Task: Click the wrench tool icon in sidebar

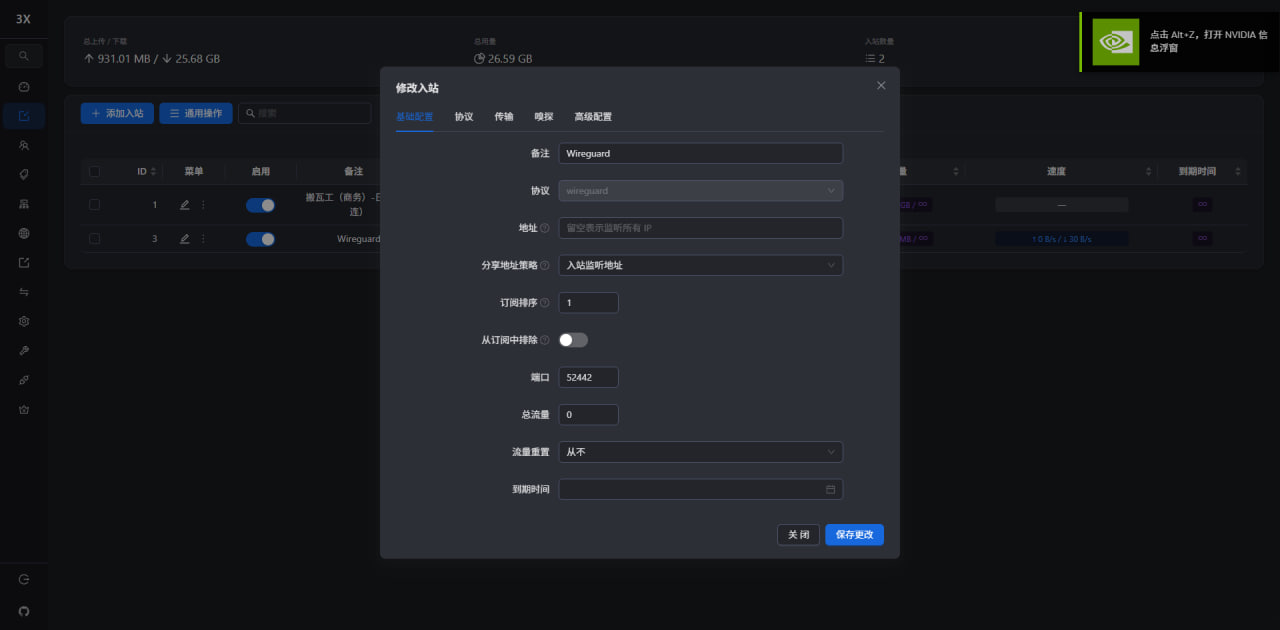Action: (x=24, y=351)
